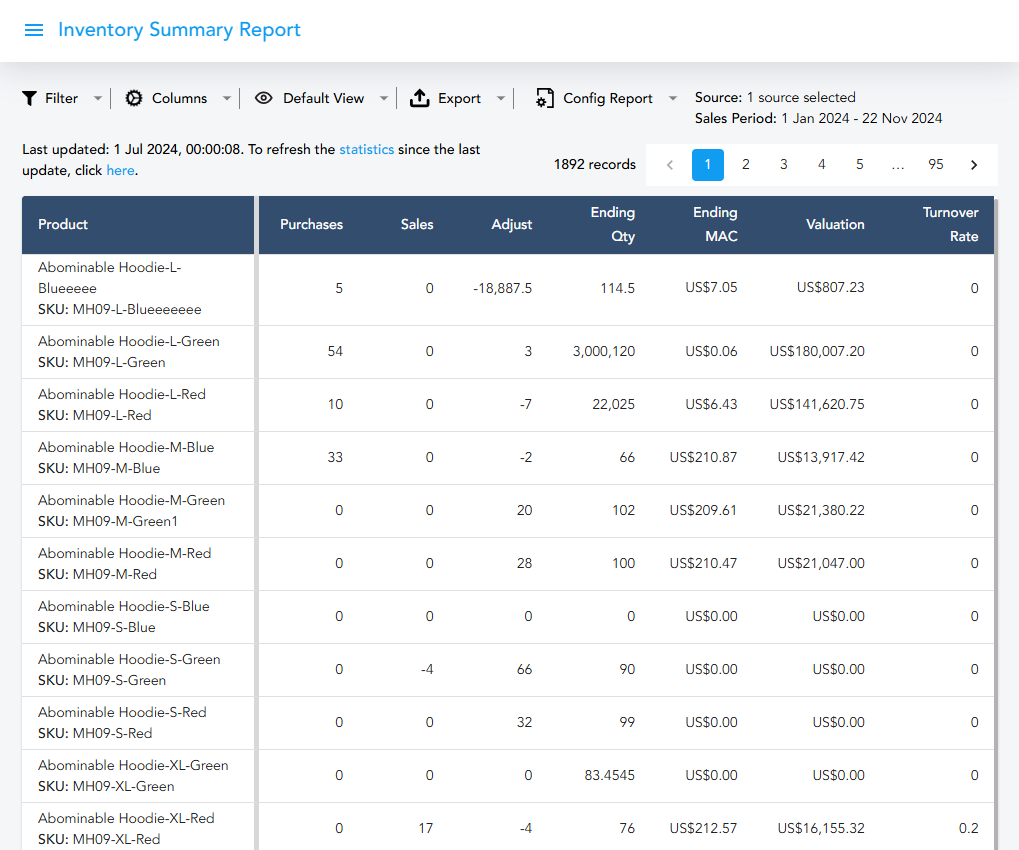Click the Filter funnel icon
The height and width of the screenshot is (850, 1019).
(x=30, y=98)
